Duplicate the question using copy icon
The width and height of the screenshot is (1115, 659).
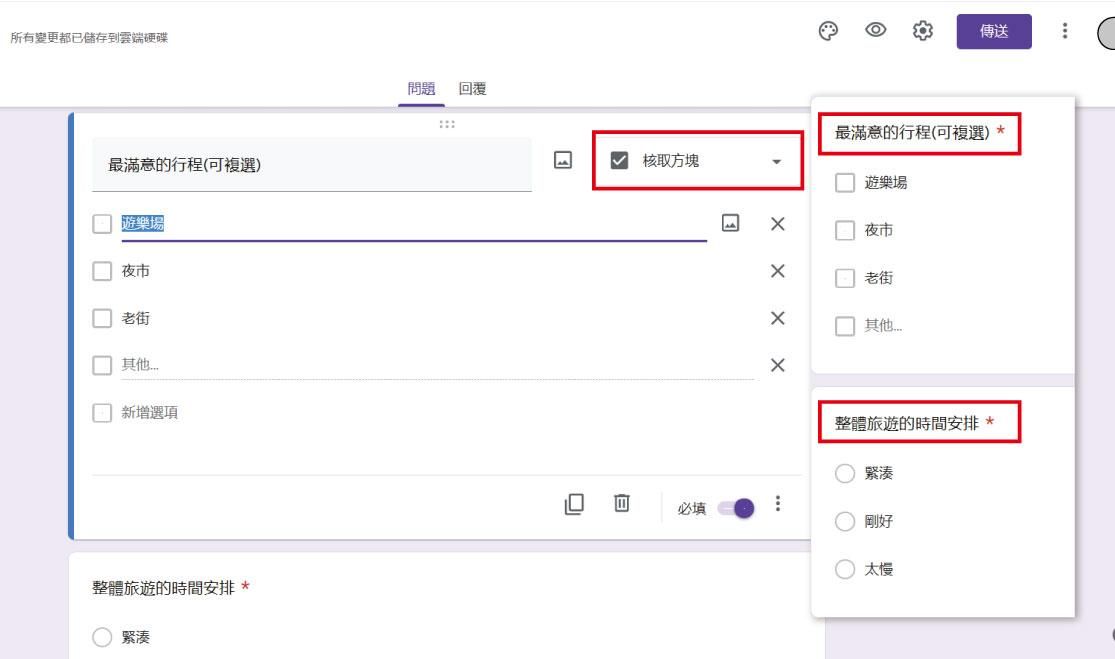[572, 504]
